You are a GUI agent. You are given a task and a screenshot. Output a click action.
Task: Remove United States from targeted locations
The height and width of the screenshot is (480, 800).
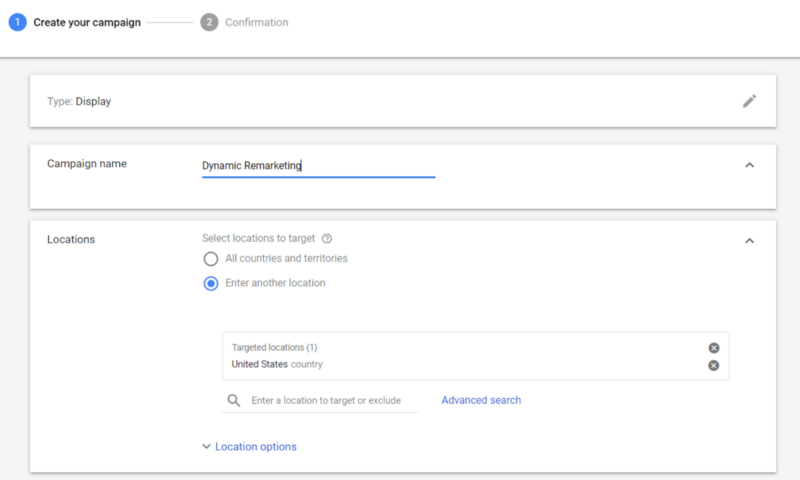coord(714,365)
